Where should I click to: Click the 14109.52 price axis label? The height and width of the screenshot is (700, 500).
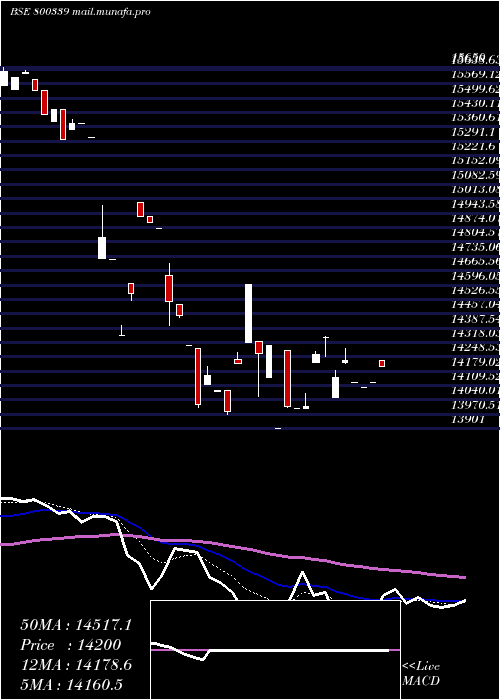[x=475, y=375]
